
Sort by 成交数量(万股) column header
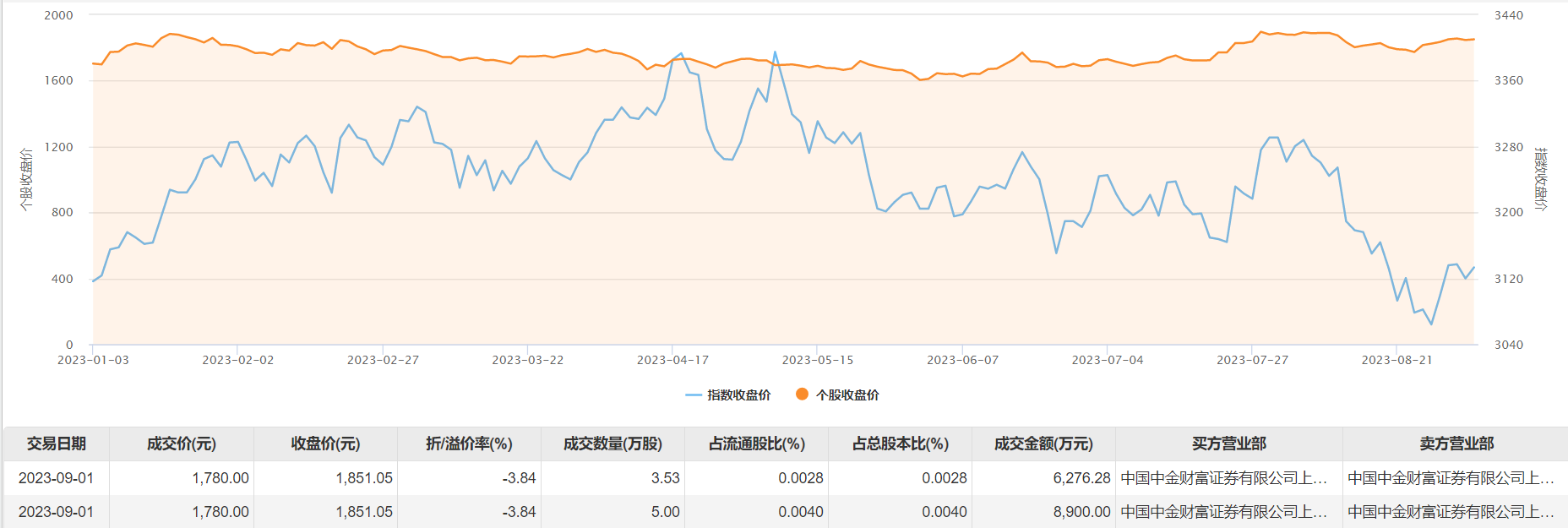612,444
